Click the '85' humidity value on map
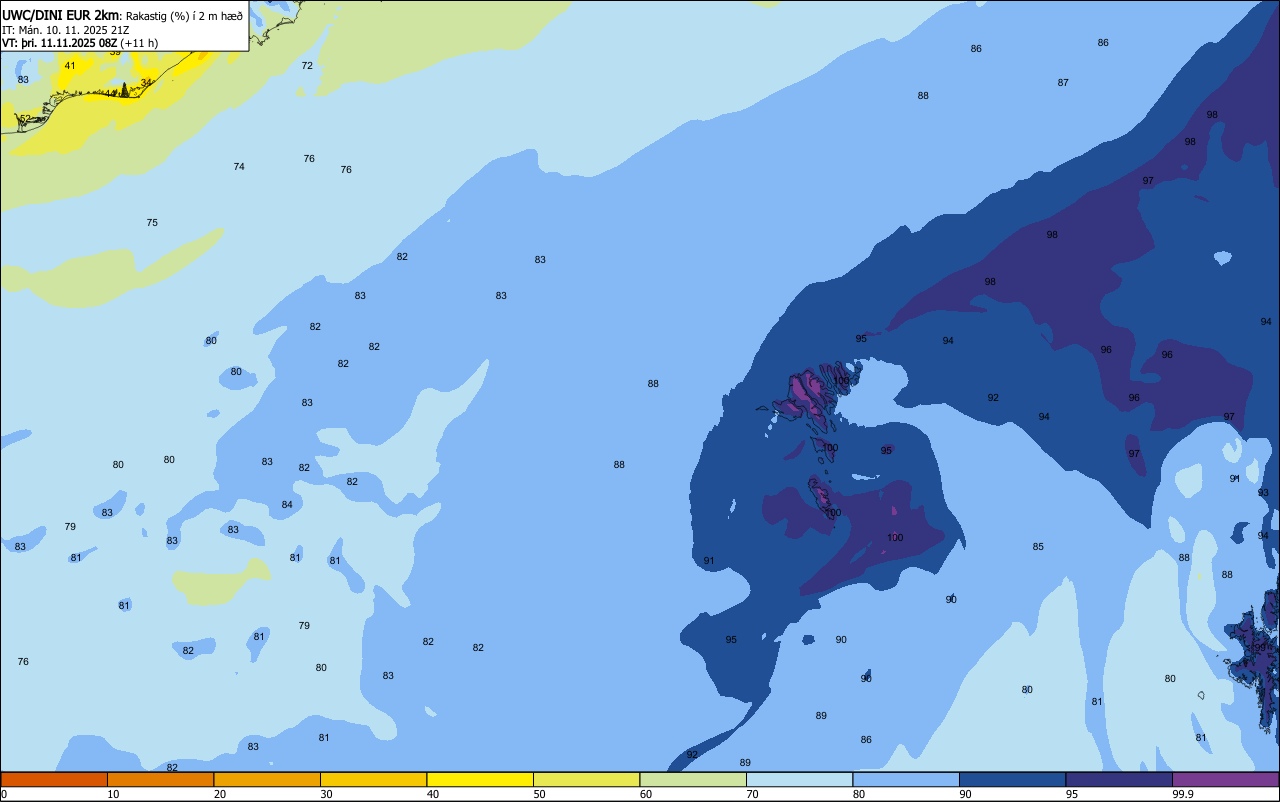Viewport: 1280px width, 802px height. coord(1038,547)
